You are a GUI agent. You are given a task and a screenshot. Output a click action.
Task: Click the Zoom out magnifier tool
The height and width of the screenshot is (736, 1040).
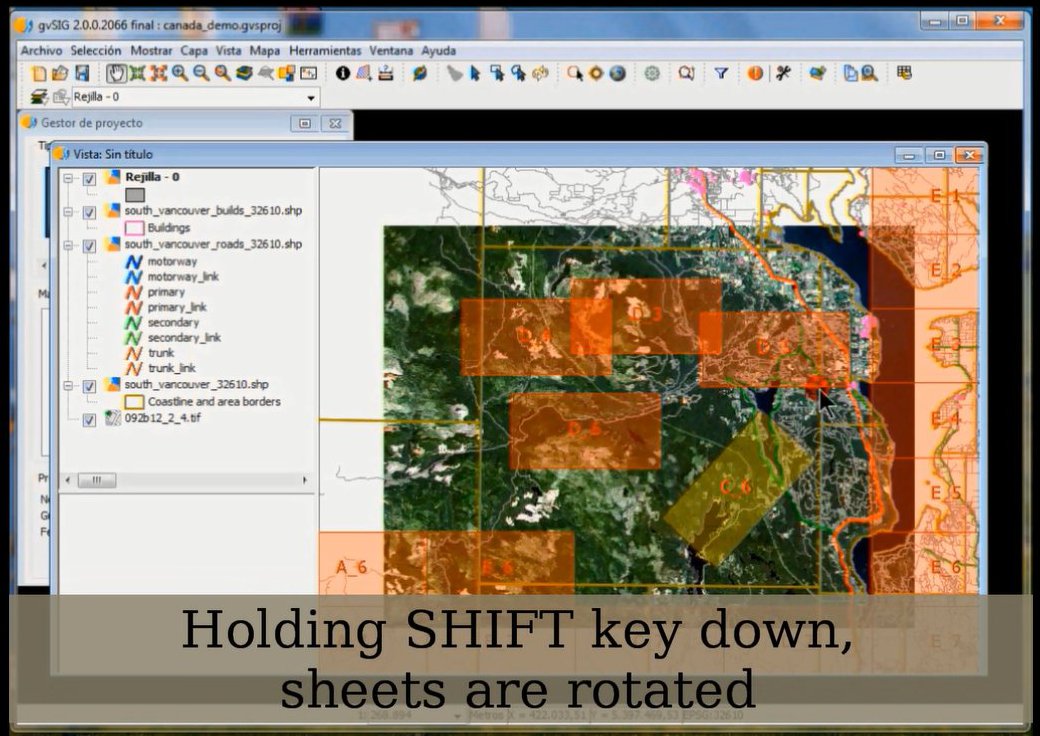pyautogui.click(x=201, y=73)
